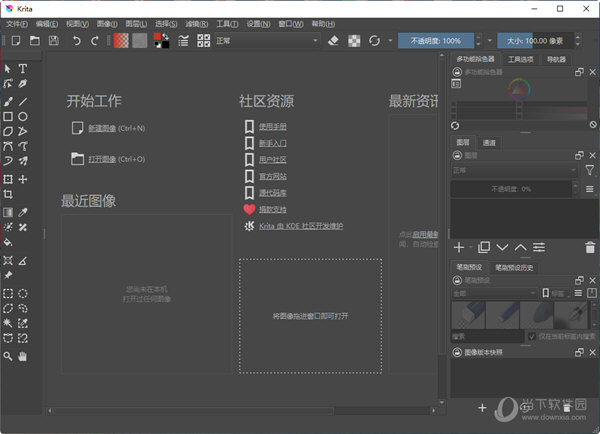Click the brush size 100.00 slider
Screen dimensions: 600x434
coord(535,41)
